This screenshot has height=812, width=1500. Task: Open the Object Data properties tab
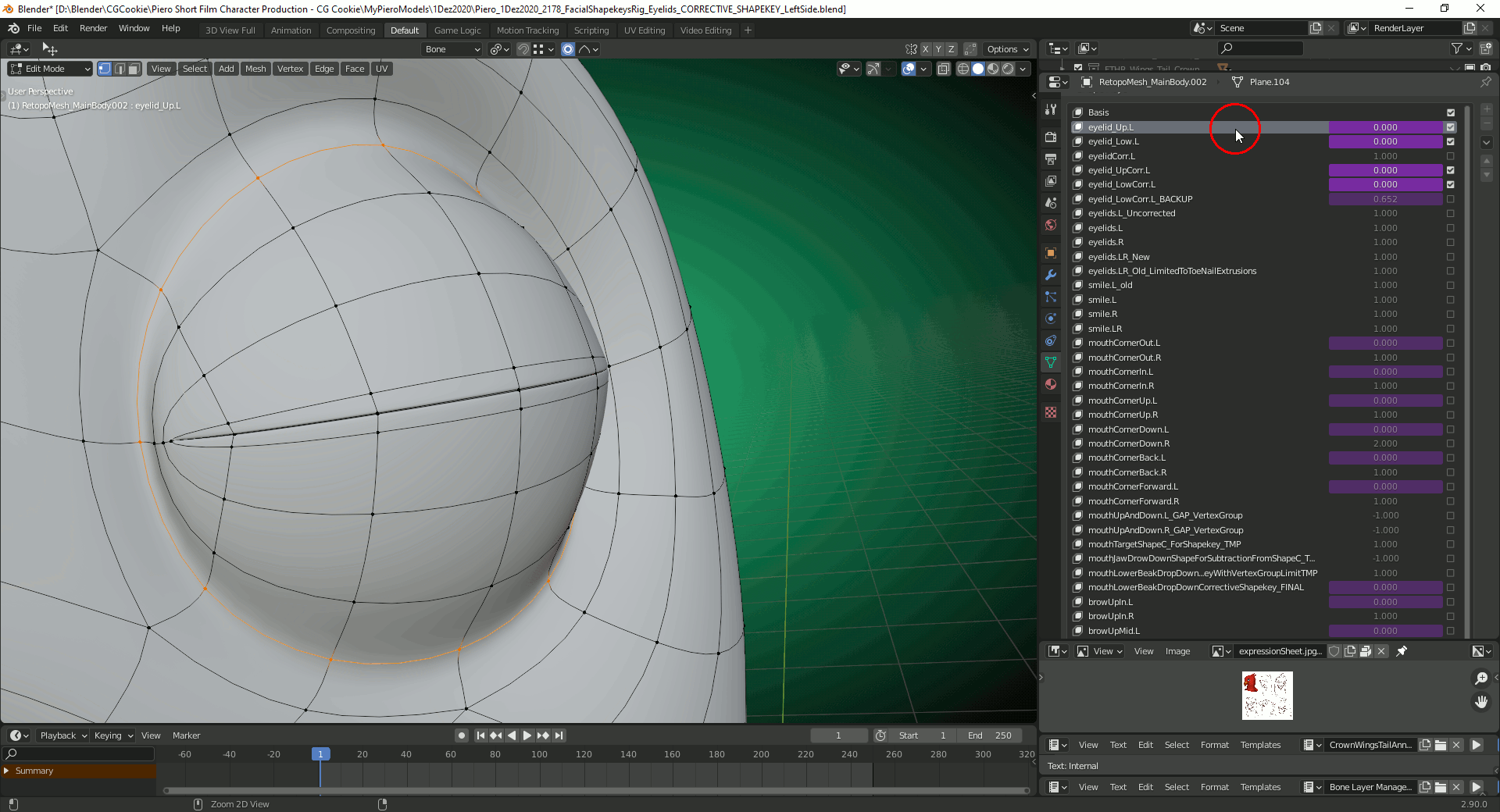pyautogui.click(x=1051, y=362)
